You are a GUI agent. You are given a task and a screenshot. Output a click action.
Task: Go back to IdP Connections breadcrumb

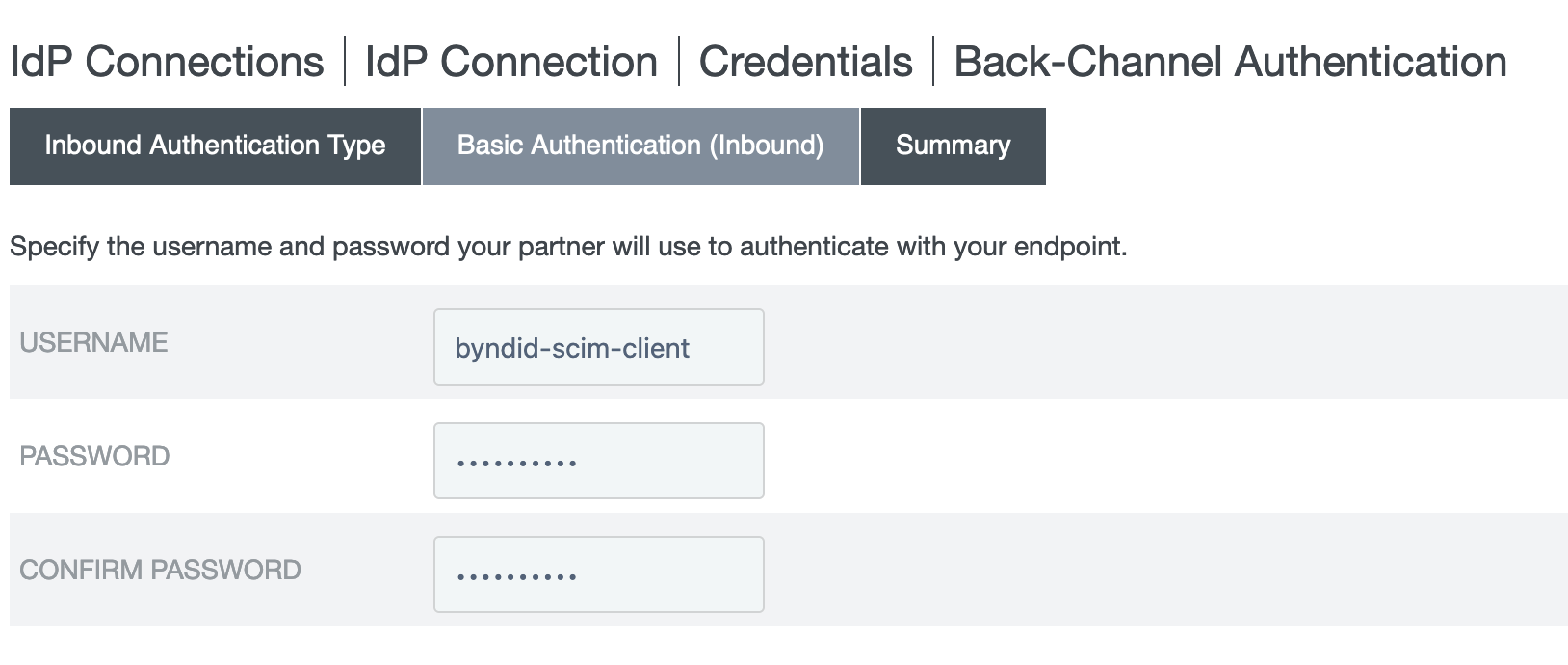tap(167, 62)
